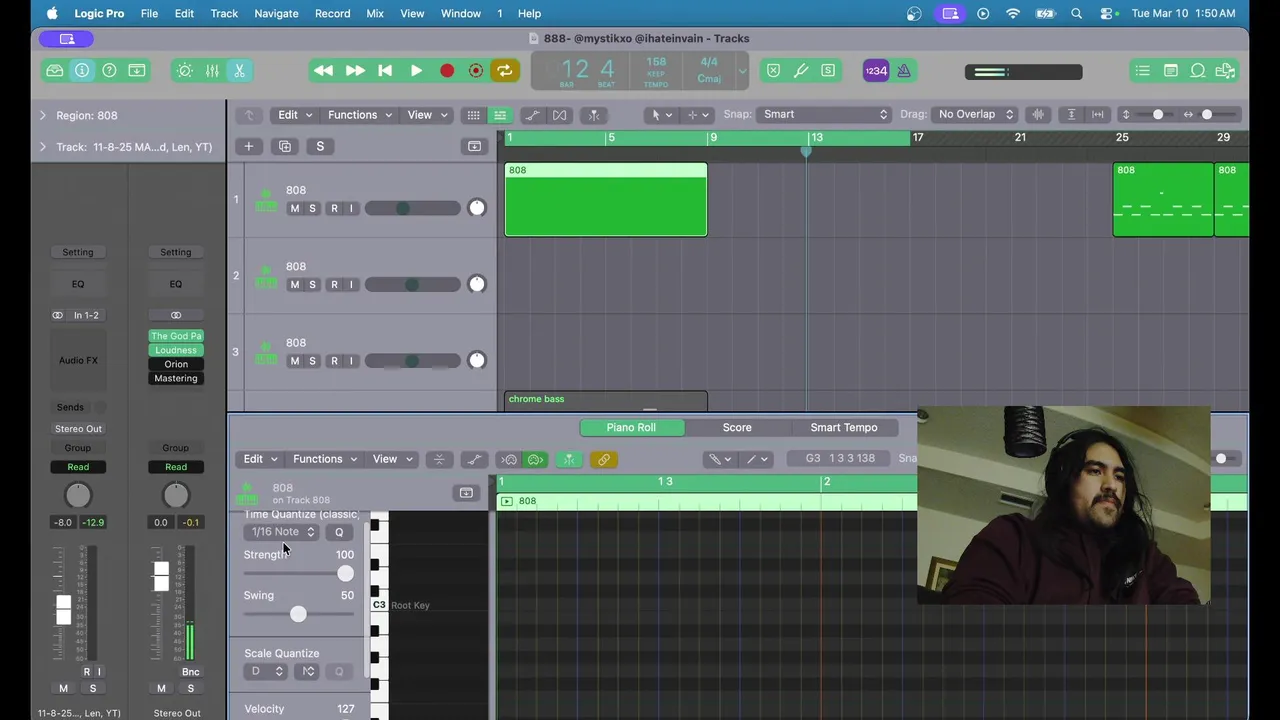The height and width of the screenshot is (720, 1280).
Task: Click the Catch Playhead icon
Action: [x=594, y=115]
